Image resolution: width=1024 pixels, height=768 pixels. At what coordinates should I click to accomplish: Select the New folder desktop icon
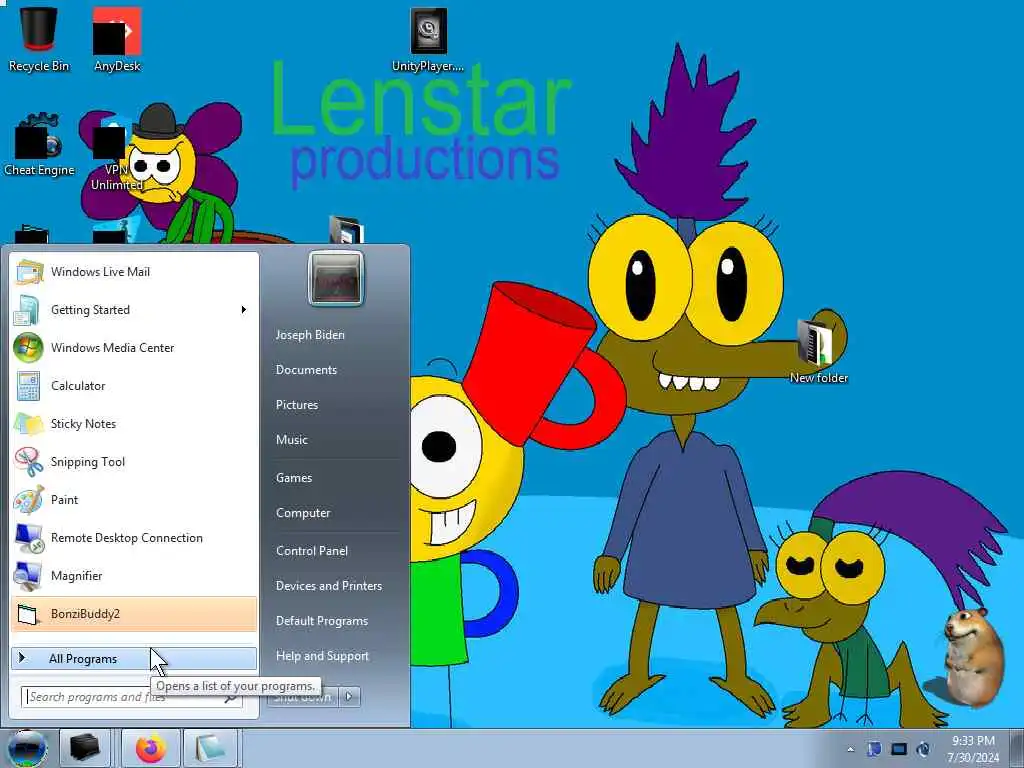pos(819,351)
